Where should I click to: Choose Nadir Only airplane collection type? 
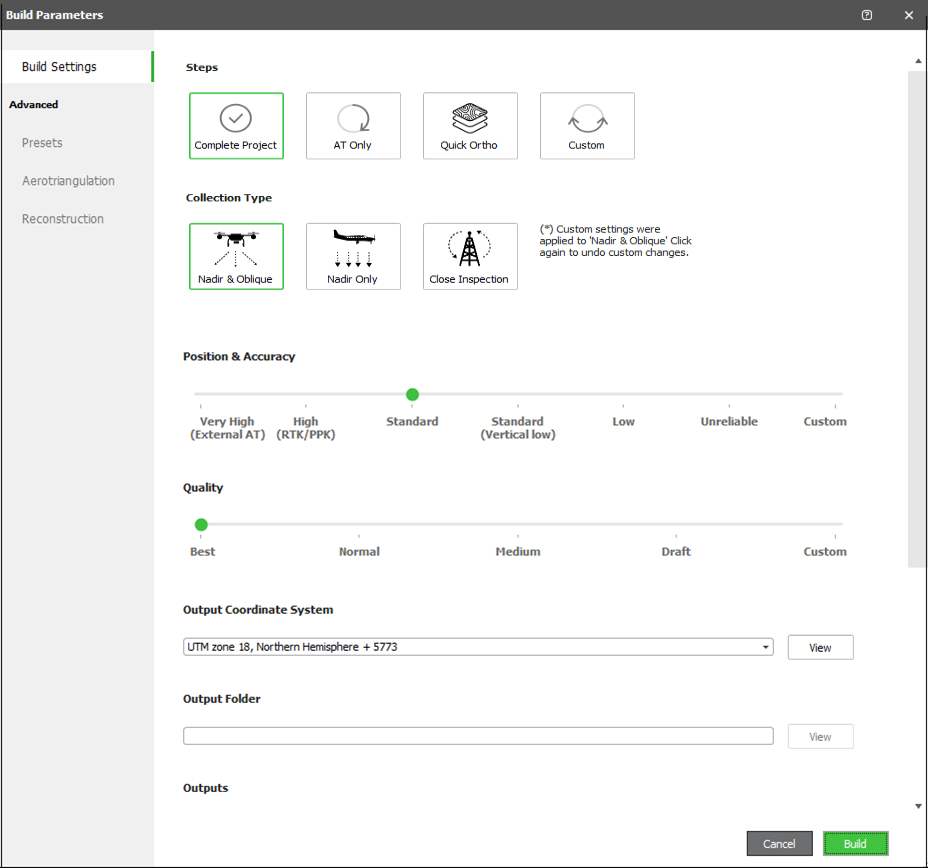point(353,256)
